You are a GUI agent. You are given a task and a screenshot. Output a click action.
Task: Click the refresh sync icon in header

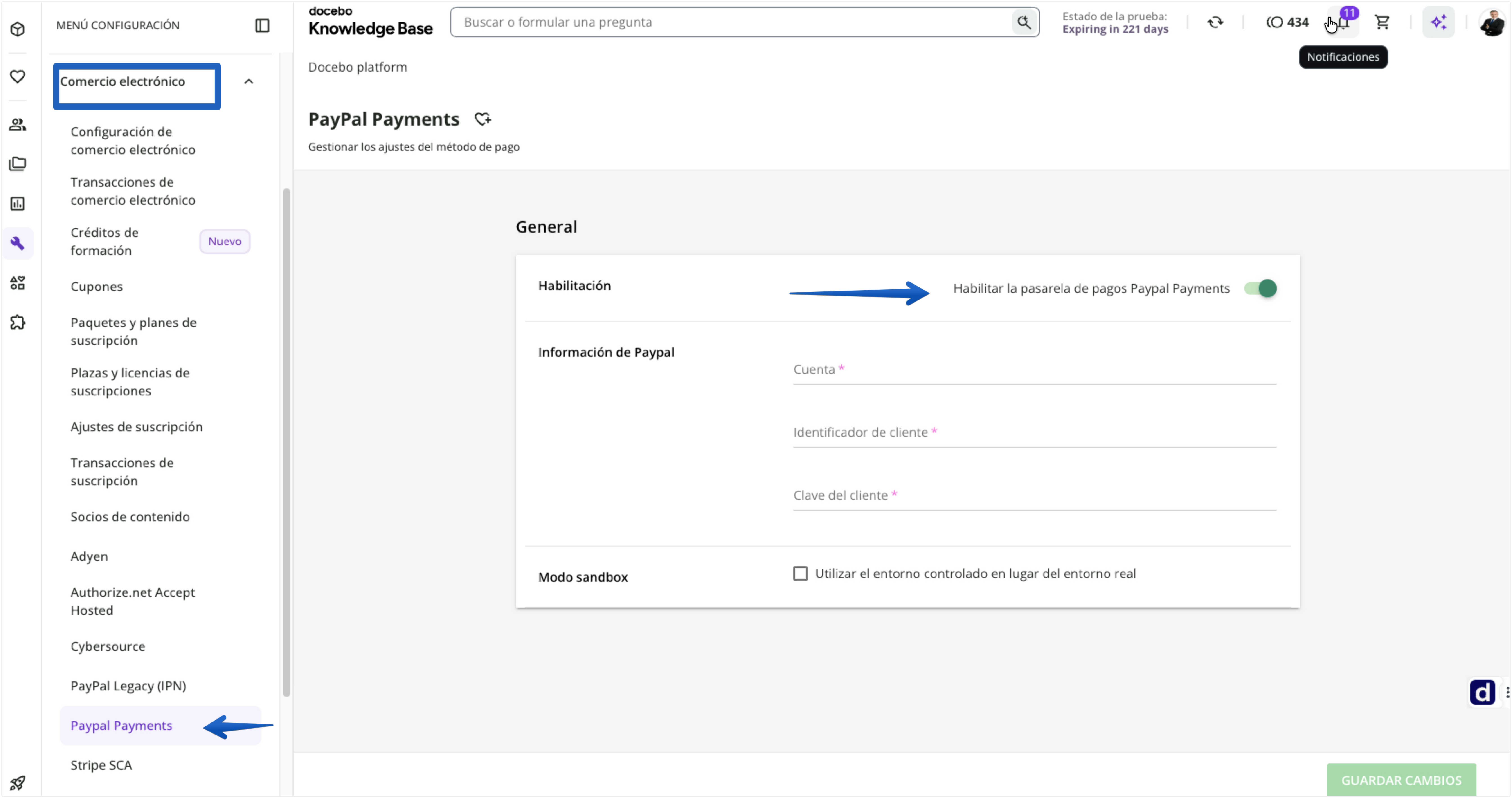point(1215,22)
